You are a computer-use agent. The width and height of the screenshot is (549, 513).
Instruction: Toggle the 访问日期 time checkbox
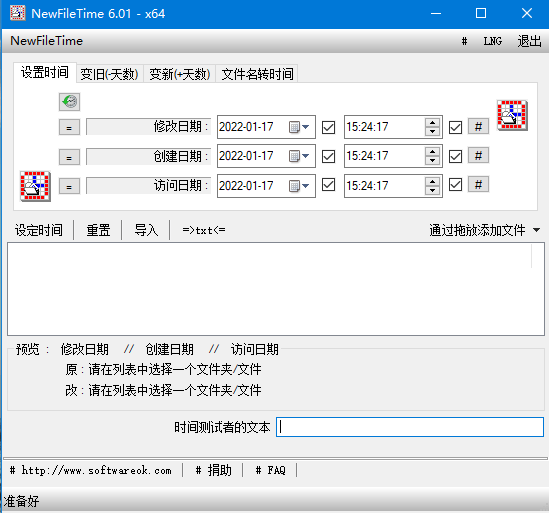(455, 185)
